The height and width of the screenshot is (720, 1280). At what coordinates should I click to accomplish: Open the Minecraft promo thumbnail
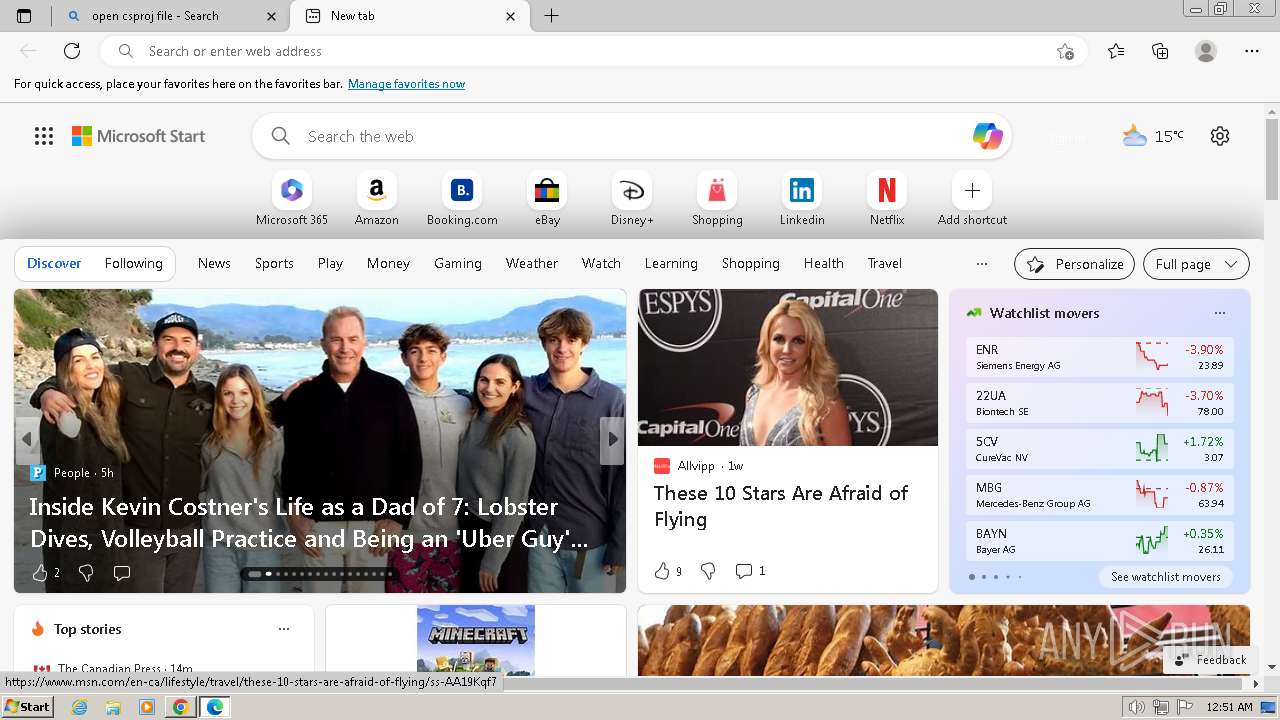pyautogui.click(x=476, y=641)
